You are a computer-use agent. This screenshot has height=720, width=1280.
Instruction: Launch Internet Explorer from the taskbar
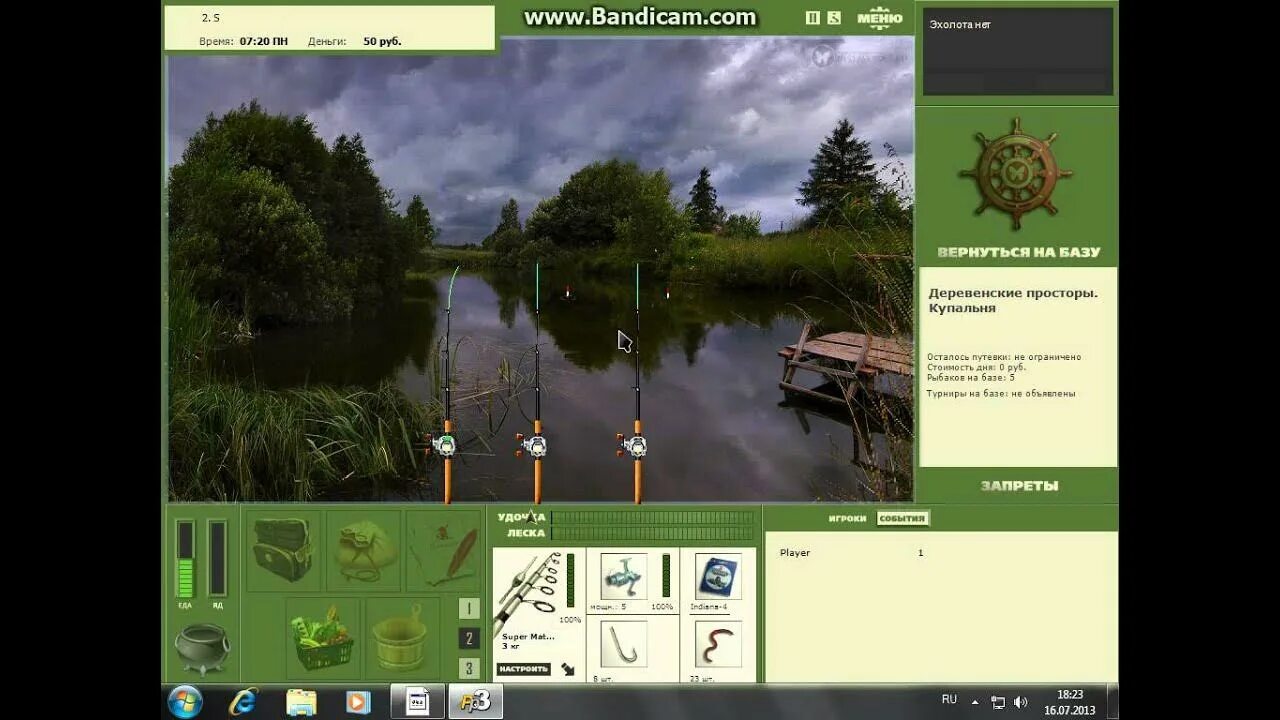click(244, 702)
